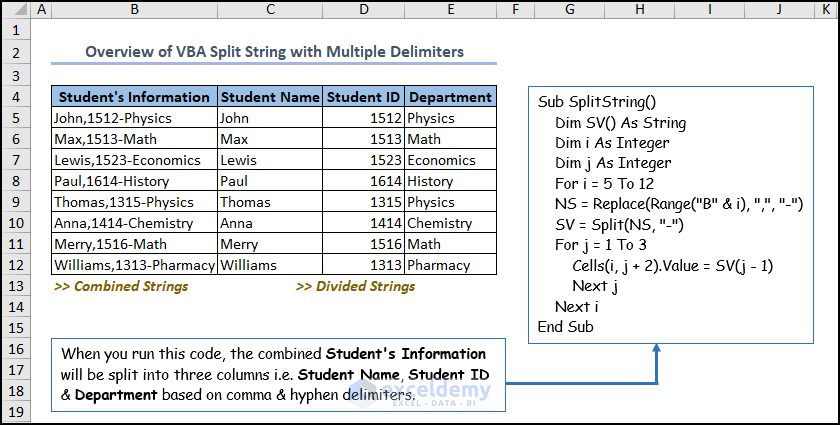Click the name cell Williams
The width and height of the screenshot is (840, 425).
270,265
